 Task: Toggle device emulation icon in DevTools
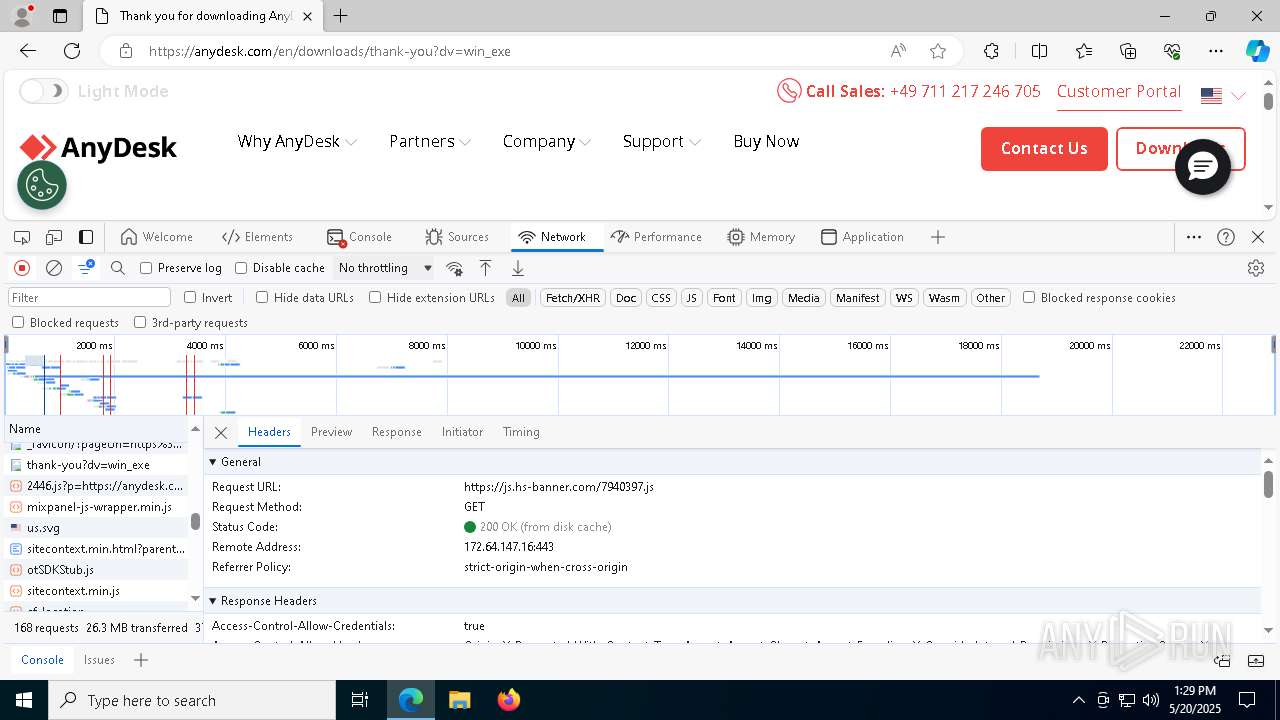[x=54, y=237]
